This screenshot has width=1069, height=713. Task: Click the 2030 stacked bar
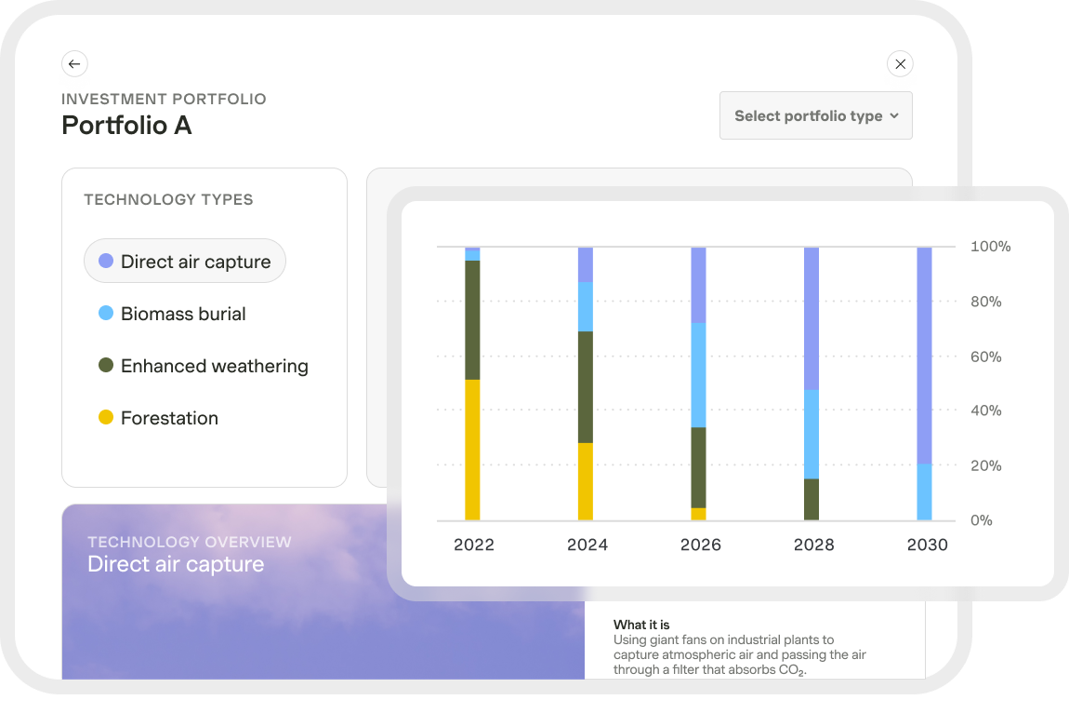point(924,384)
